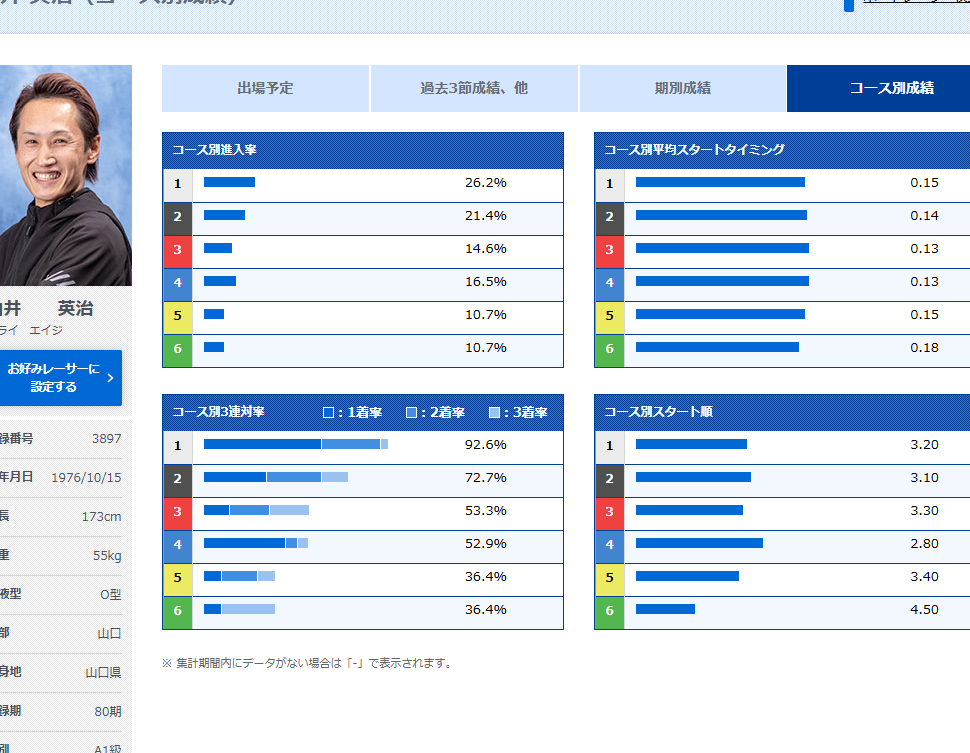The width and height of the screenshot is (970, 753).
Task: Click the arrow on お好みレーサー button
Action: (110, 378)
